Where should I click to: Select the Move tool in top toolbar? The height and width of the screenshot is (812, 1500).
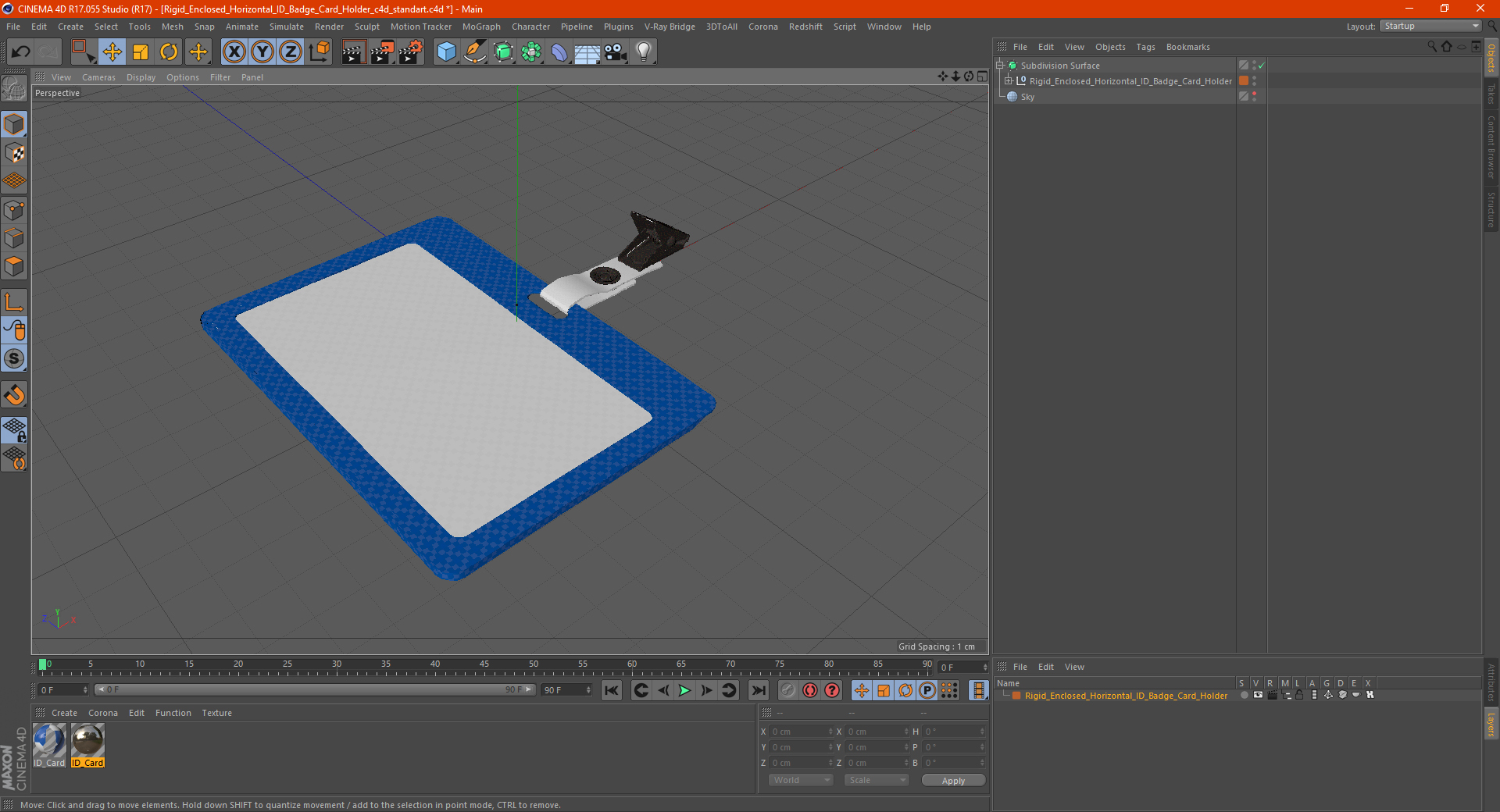(x=112, y=52)
